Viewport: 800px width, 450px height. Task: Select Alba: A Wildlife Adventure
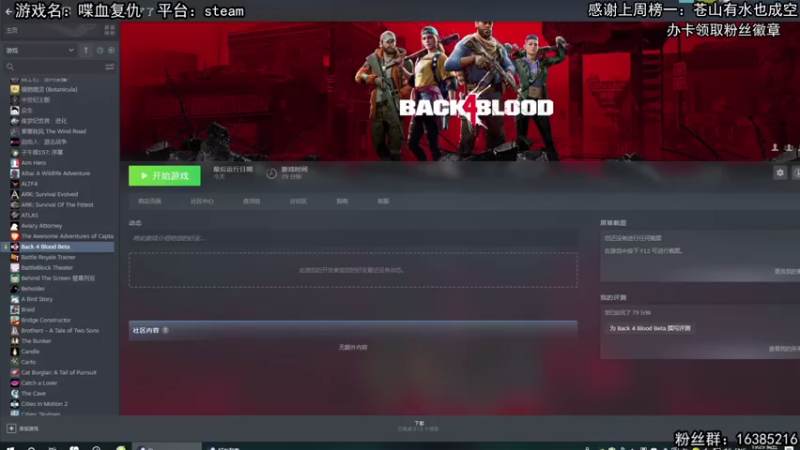click(x=56, y=173)
